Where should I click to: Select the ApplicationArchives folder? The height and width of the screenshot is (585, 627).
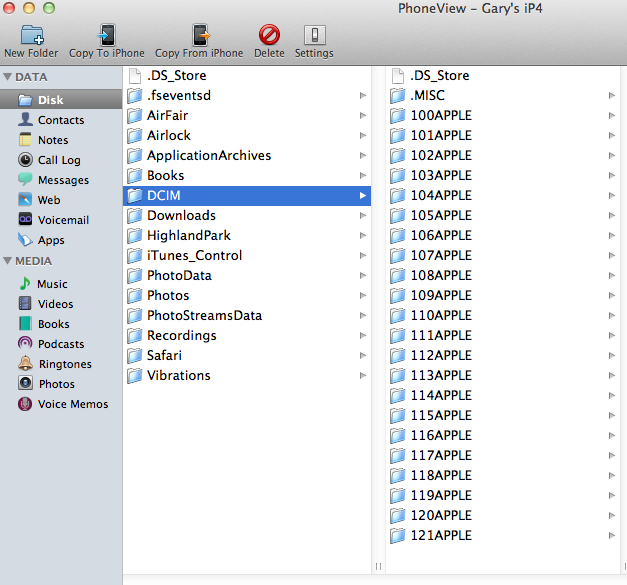tap(247, 156)
